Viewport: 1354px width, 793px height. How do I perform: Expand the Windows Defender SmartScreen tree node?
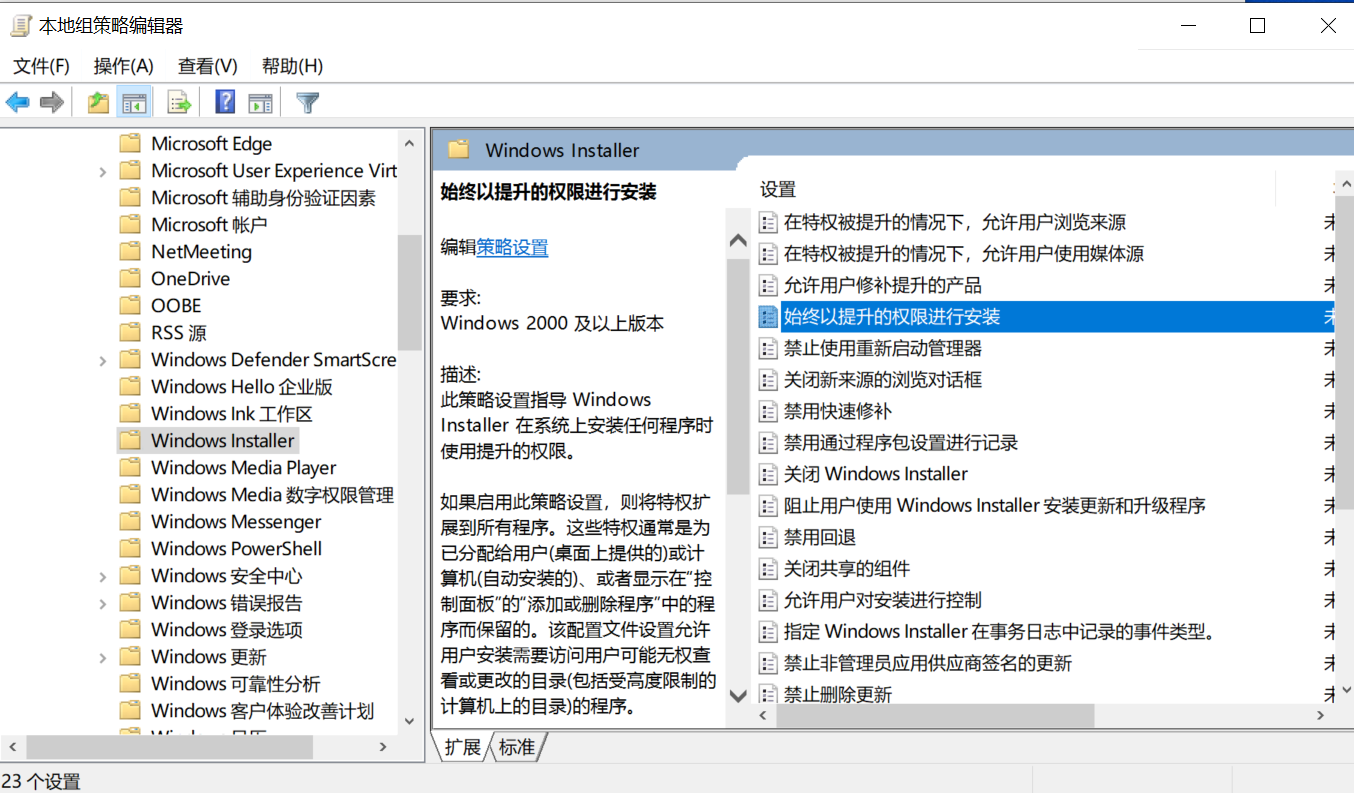(103, 360)
